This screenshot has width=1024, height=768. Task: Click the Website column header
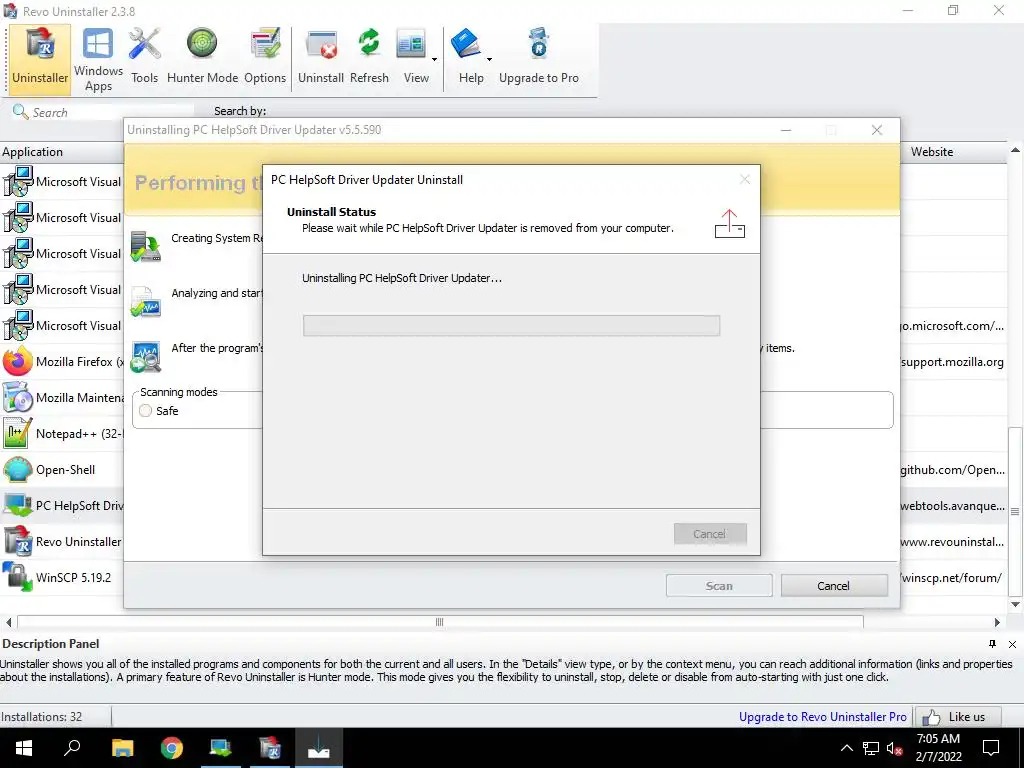(x=953, y=152)
